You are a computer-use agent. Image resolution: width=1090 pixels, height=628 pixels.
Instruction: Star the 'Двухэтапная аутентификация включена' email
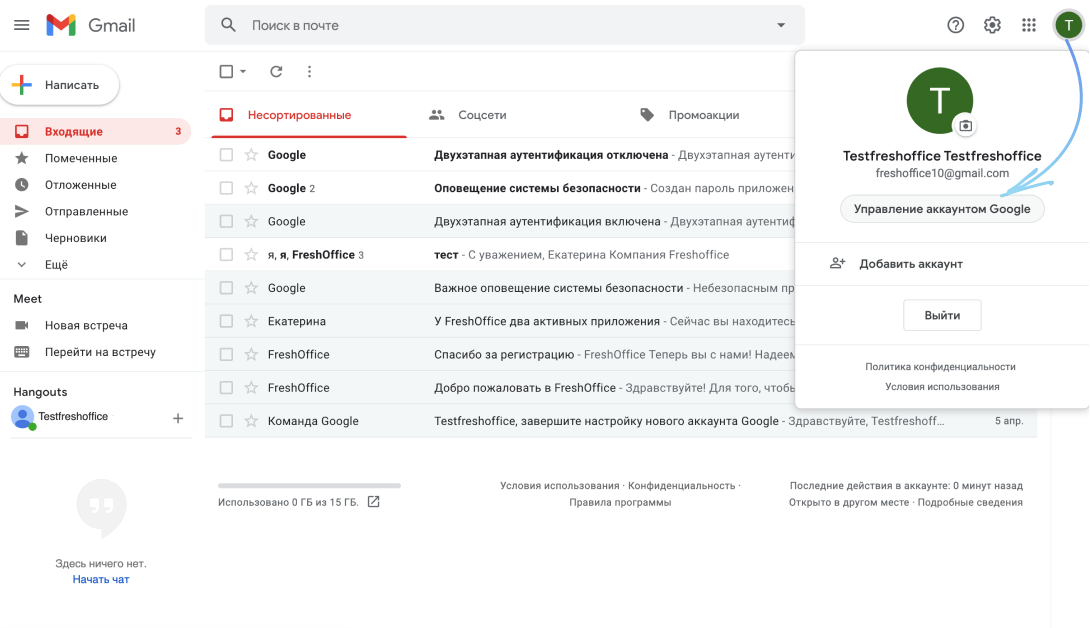click(251, 221)
